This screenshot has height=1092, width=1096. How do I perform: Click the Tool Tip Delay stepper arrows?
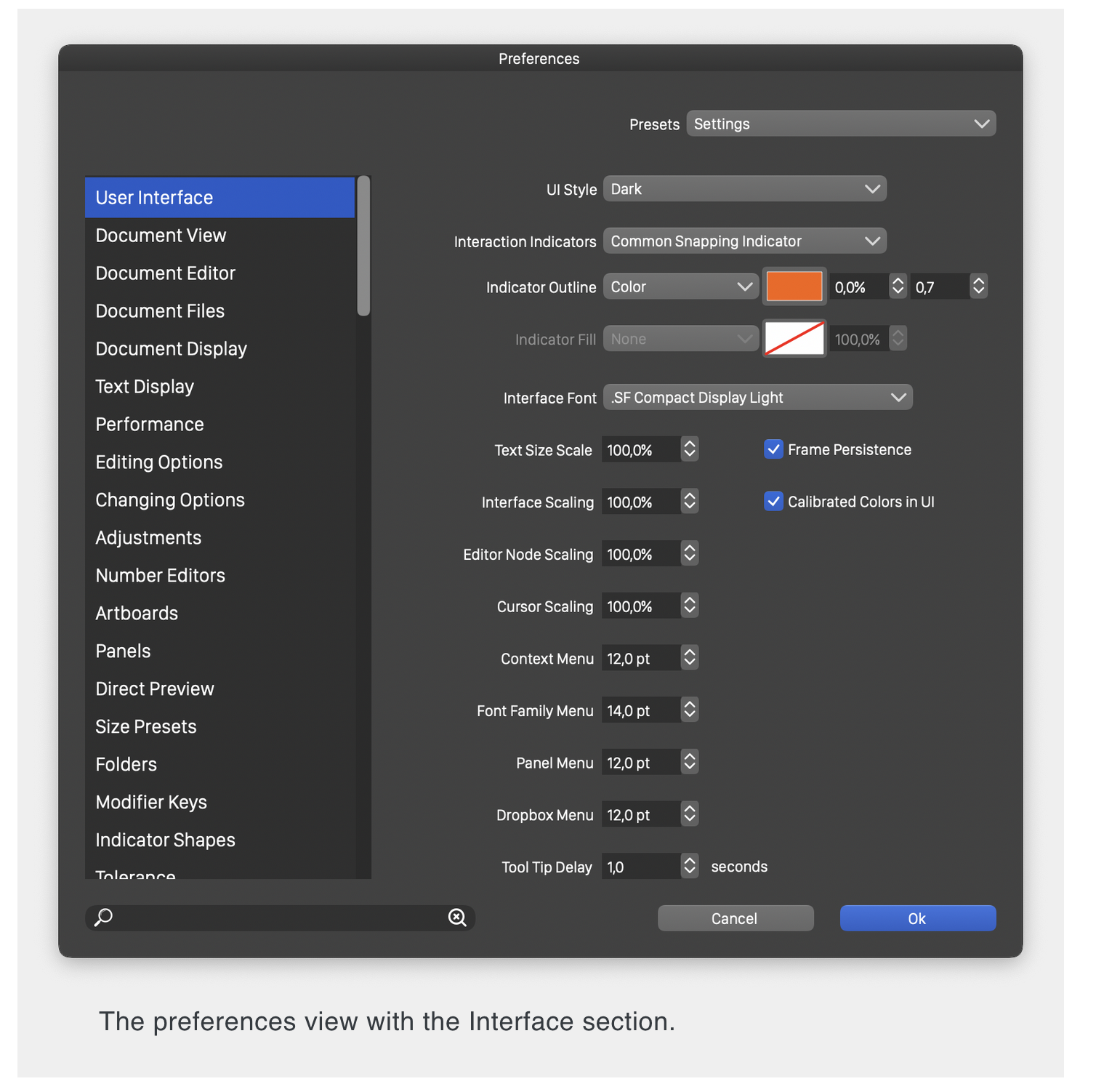[690, 866]
